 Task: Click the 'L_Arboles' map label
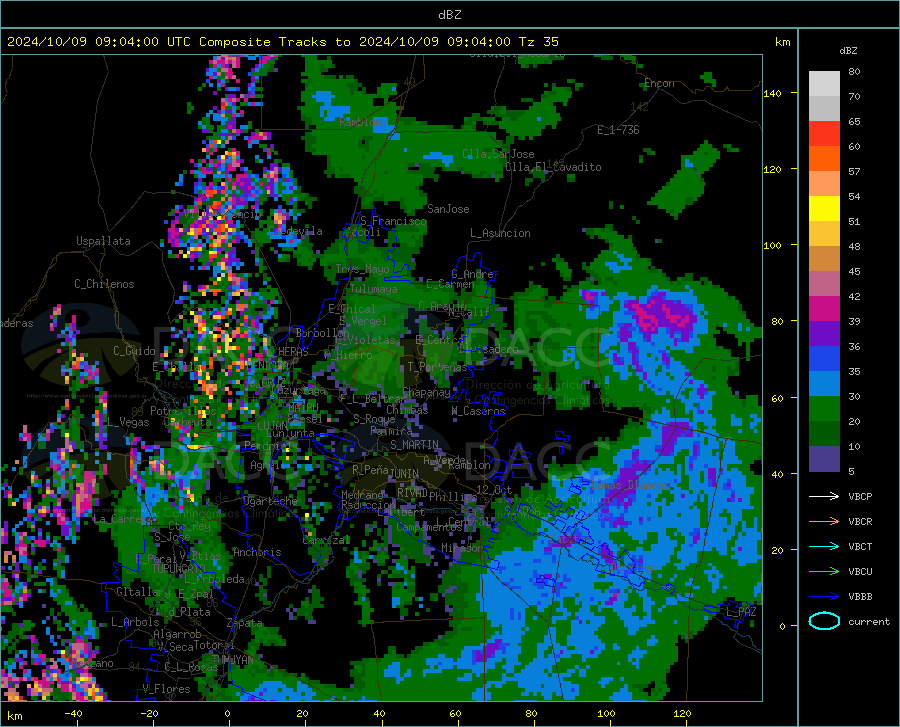click(135, 621)
